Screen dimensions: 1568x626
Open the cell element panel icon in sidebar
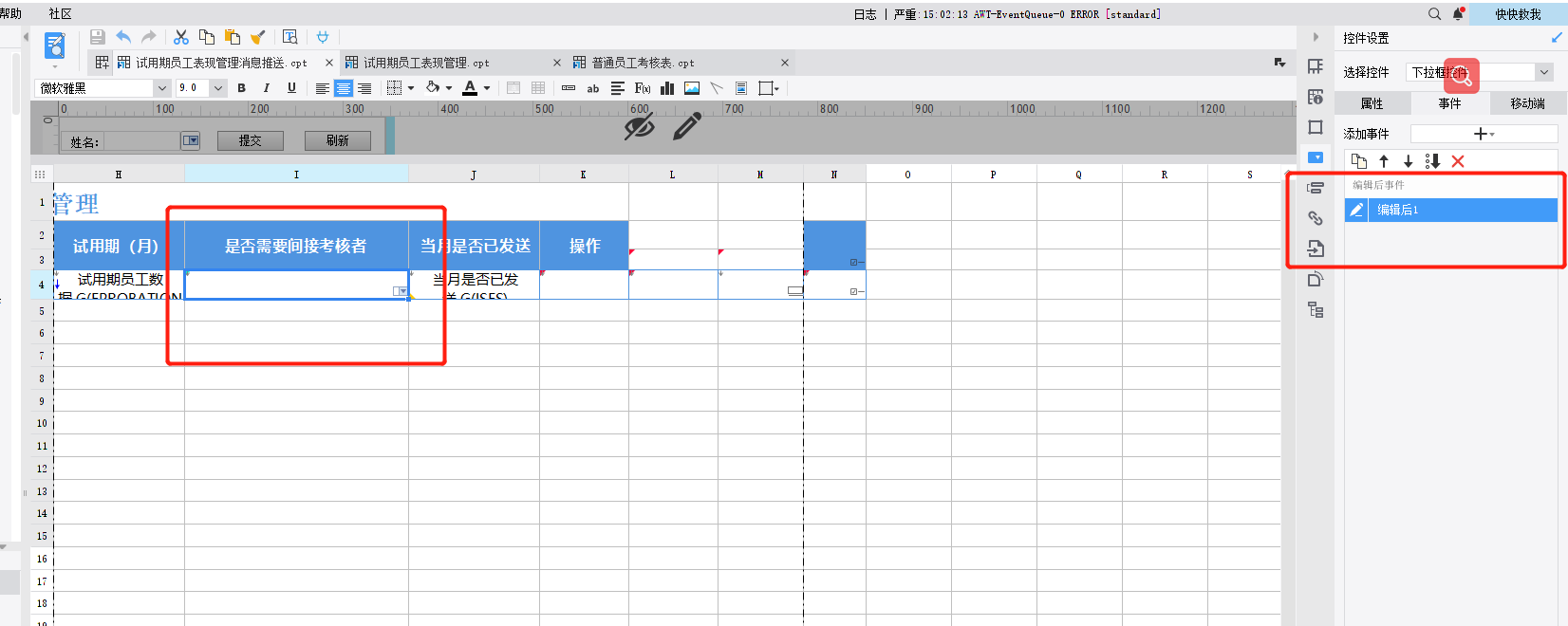[x=1316, y=66]
